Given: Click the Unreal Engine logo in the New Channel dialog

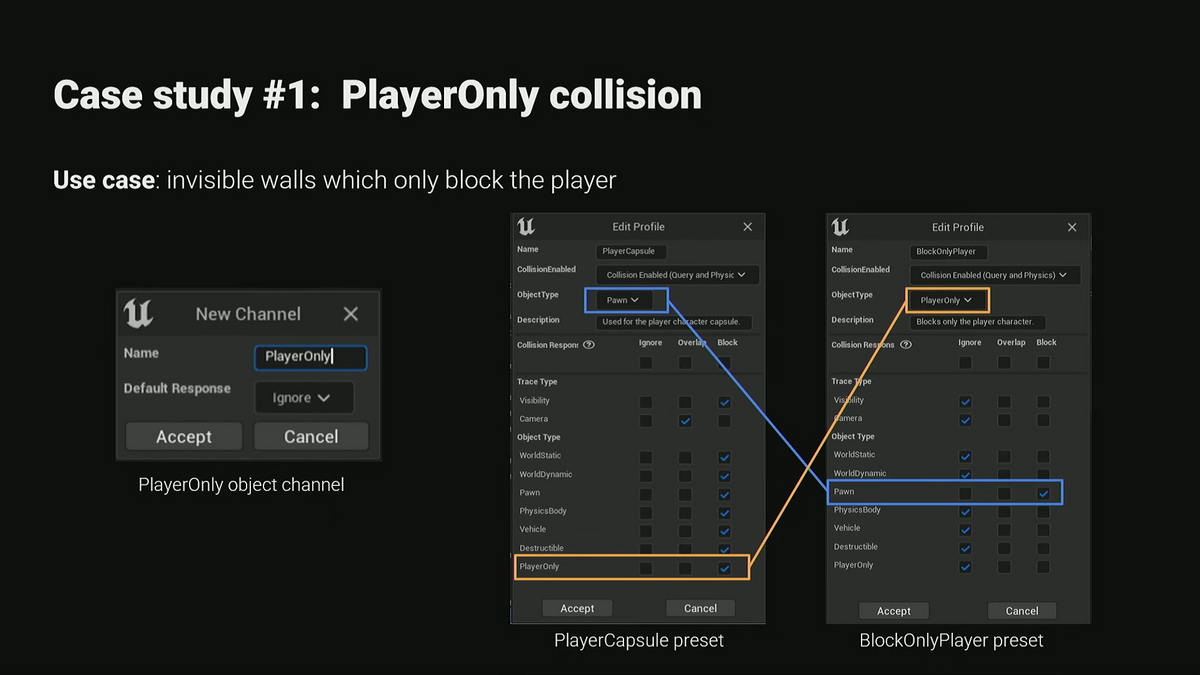Looking at the screenshot, I should (138, 313).
